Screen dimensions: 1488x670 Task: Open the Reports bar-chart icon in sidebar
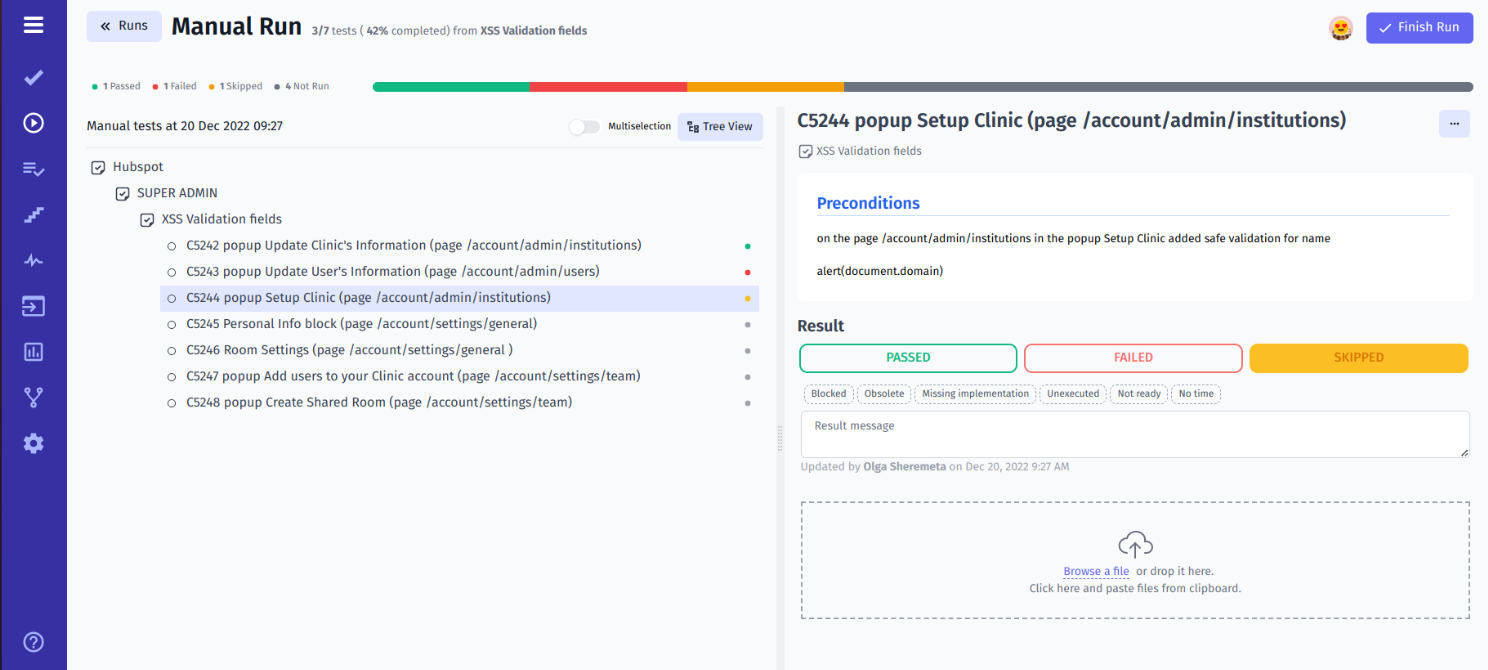33,351
